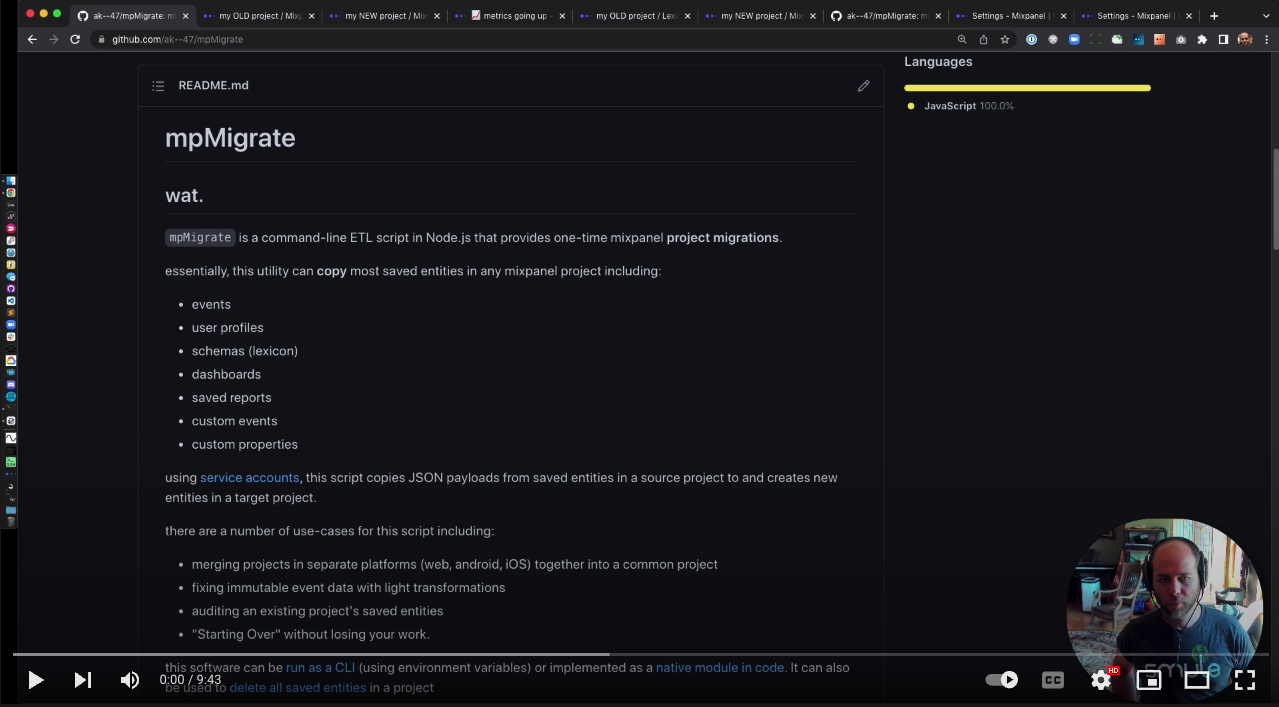
Task: Open Trash in the dock
Action: 11,521
